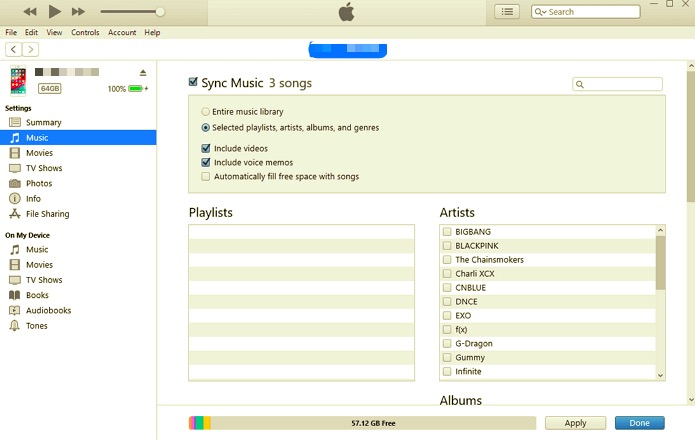The height and width of the screenshot is (440, 695).
Task: Check the Infinite artist
Action: [447, 371]
